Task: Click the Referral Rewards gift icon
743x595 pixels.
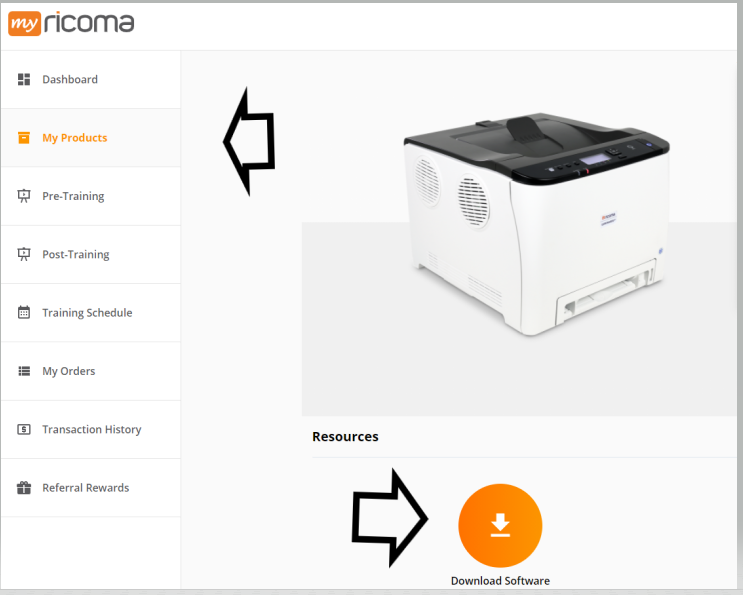Action: [x=24, y=487]
